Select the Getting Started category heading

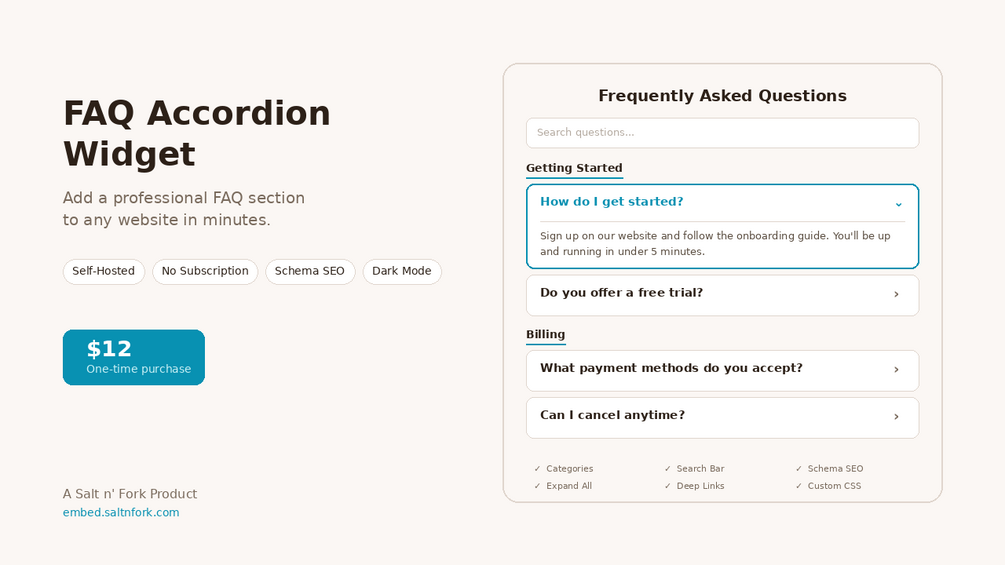pyautogui.click(x=574, y=168)
